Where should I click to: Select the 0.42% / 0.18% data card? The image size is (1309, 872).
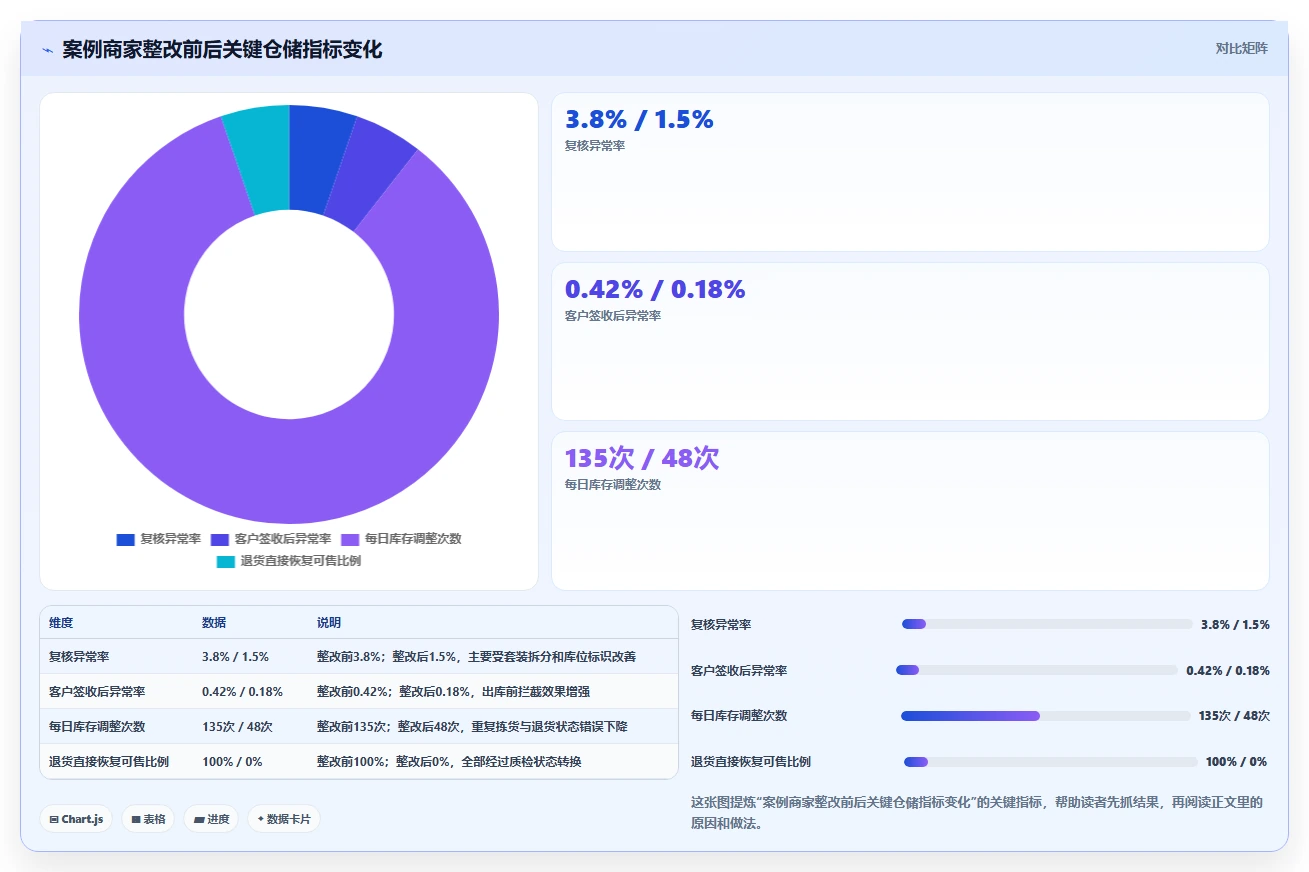[910, 341]
